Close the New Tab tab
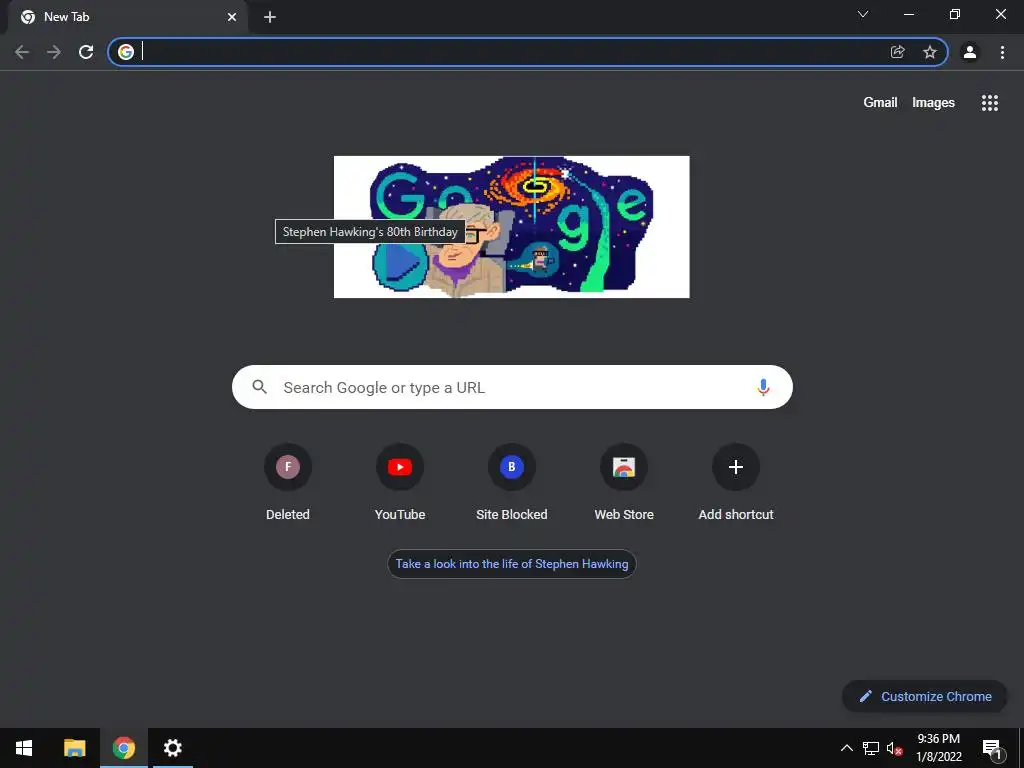Screen dimensions: 1024x768 (232, 17)
